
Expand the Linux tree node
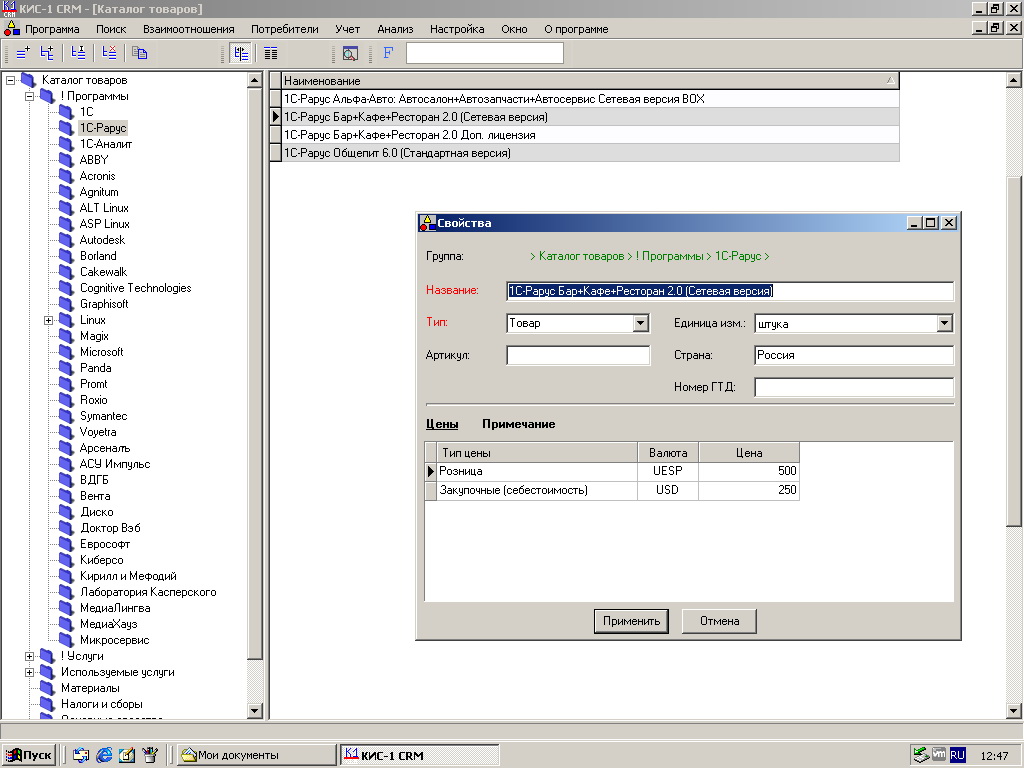(48, 320)
